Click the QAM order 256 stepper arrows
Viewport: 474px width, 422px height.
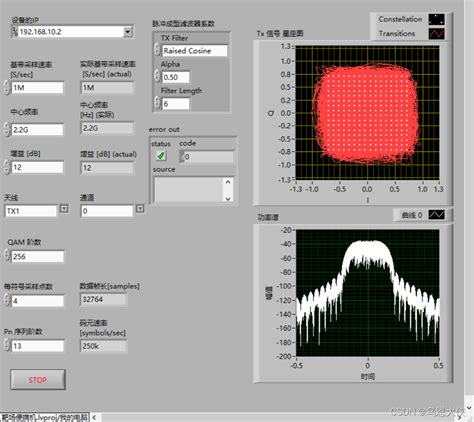[x=7, y=255]
